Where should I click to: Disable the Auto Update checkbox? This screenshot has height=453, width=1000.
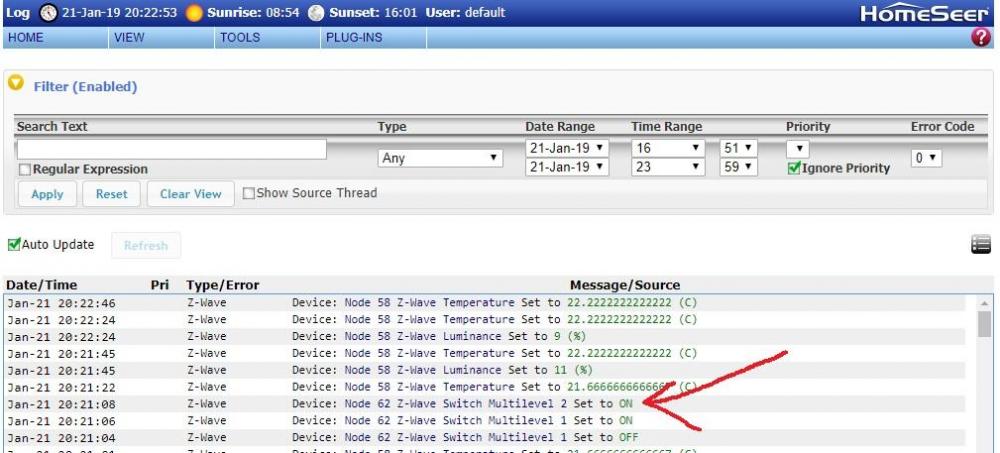14,244
